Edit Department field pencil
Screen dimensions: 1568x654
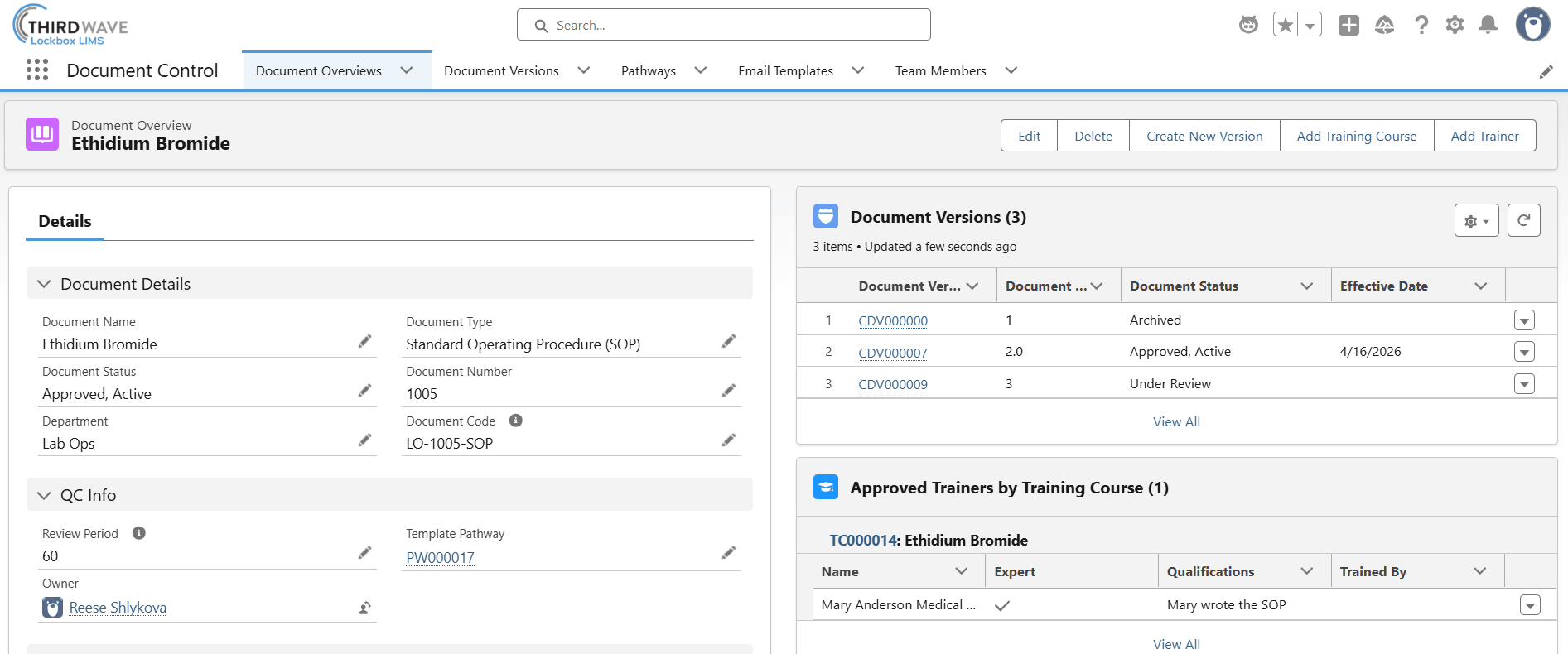point(364,440)
